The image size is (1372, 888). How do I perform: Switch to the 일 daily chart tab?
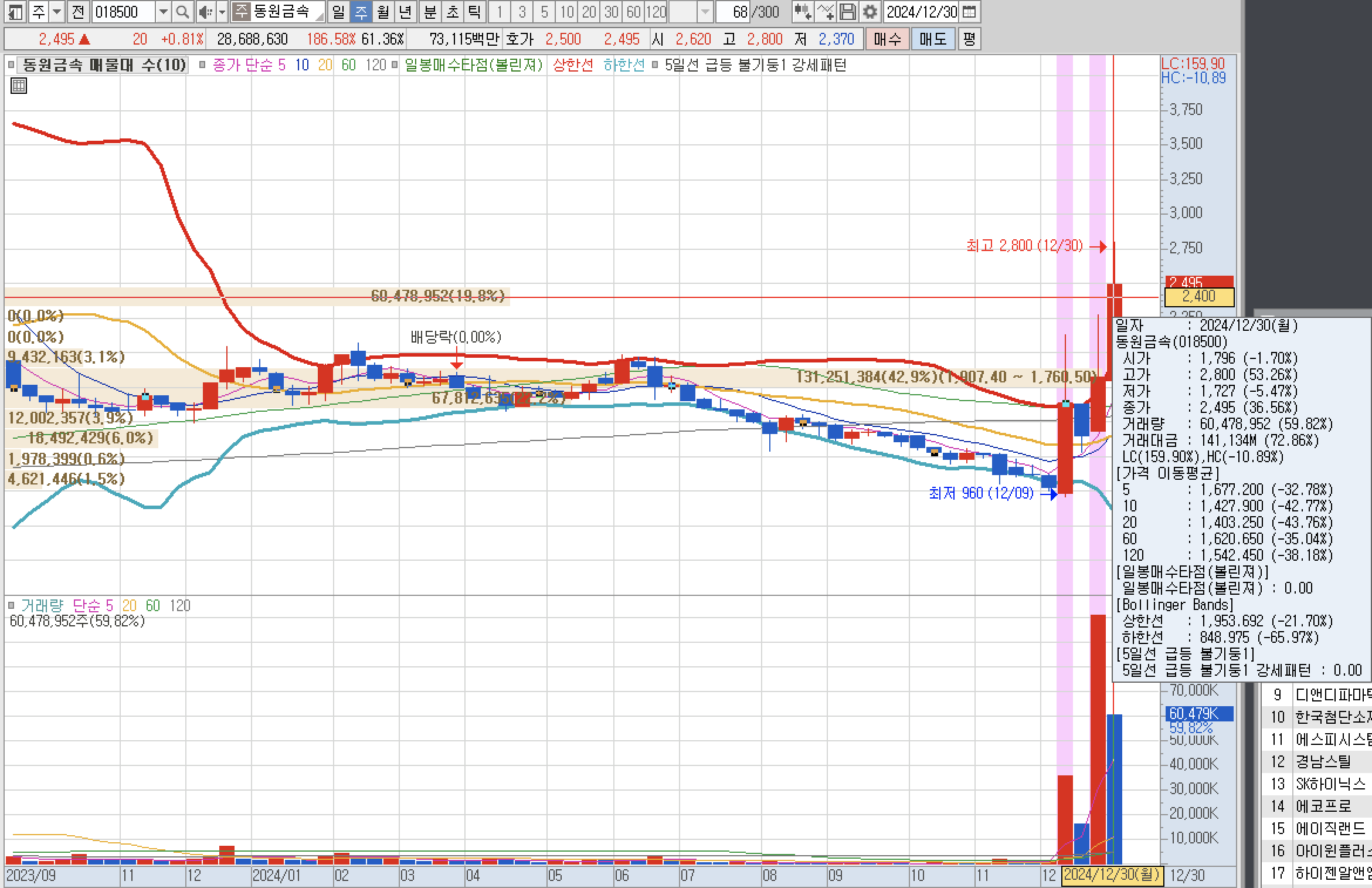pos(338,12)
